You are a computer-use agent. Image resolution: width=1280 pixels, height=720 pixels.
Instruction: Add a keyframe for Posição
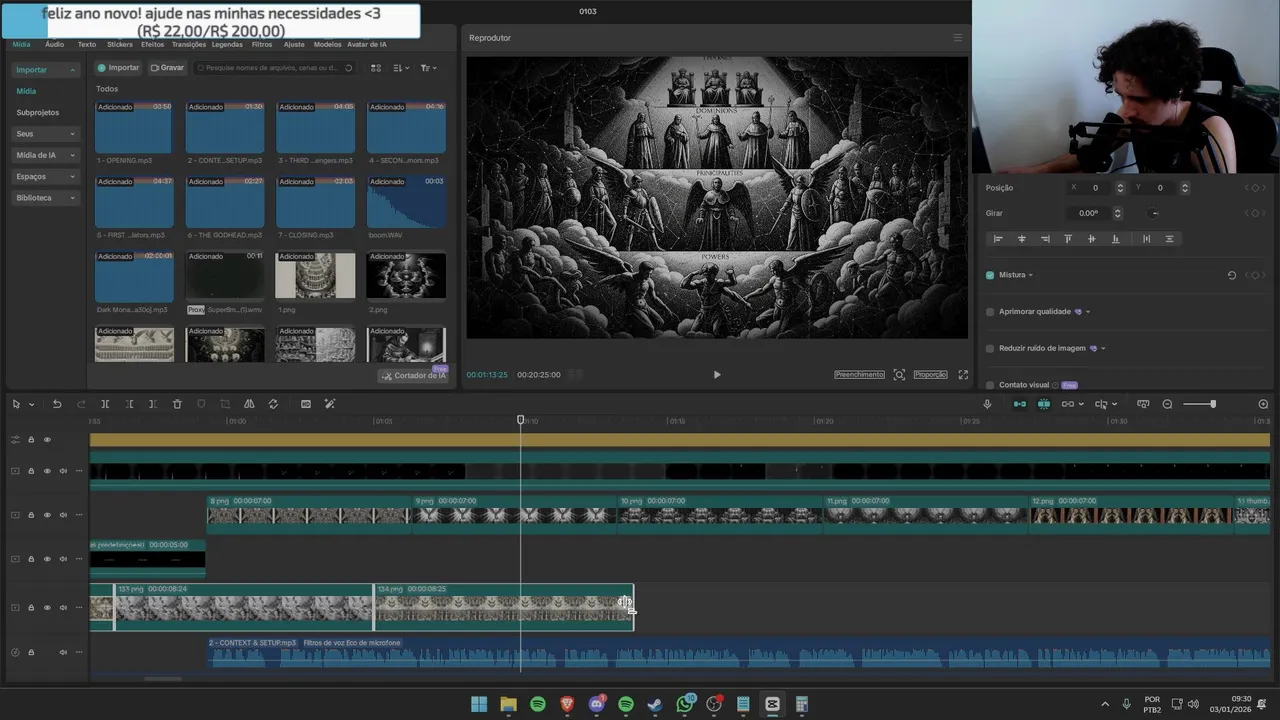click(1255, 188)
